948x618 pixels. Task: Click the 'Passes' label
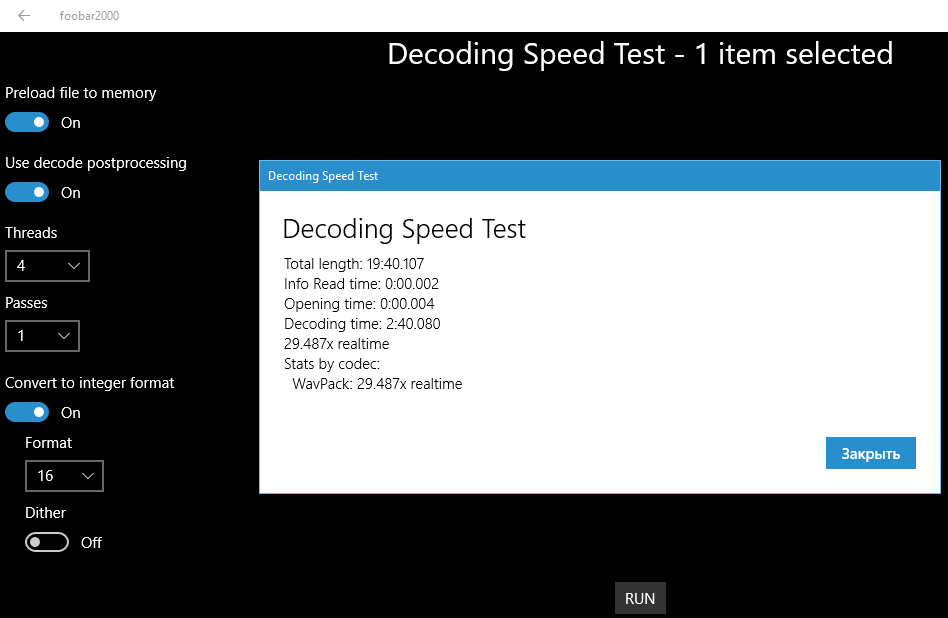pyautogui.click(x=26, y=303)
